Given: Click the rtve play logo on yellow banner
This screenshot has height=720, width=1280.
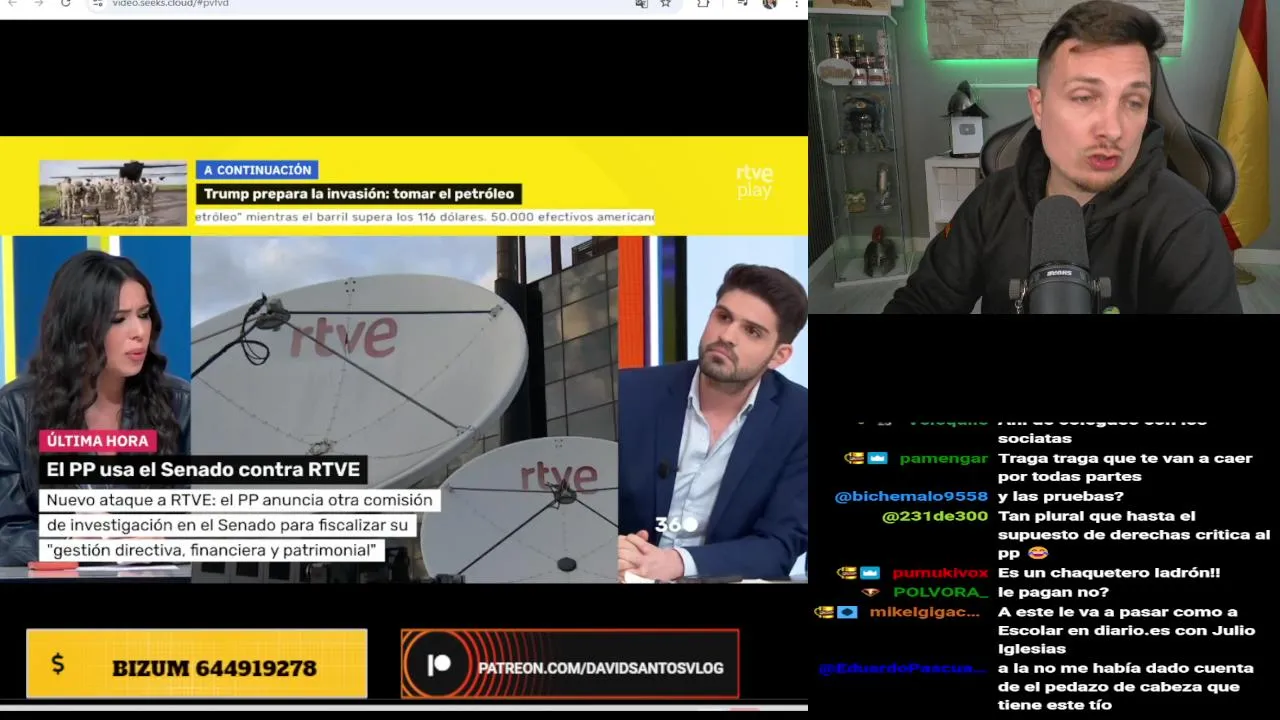Looking at the screenshot, I should 754,181.
